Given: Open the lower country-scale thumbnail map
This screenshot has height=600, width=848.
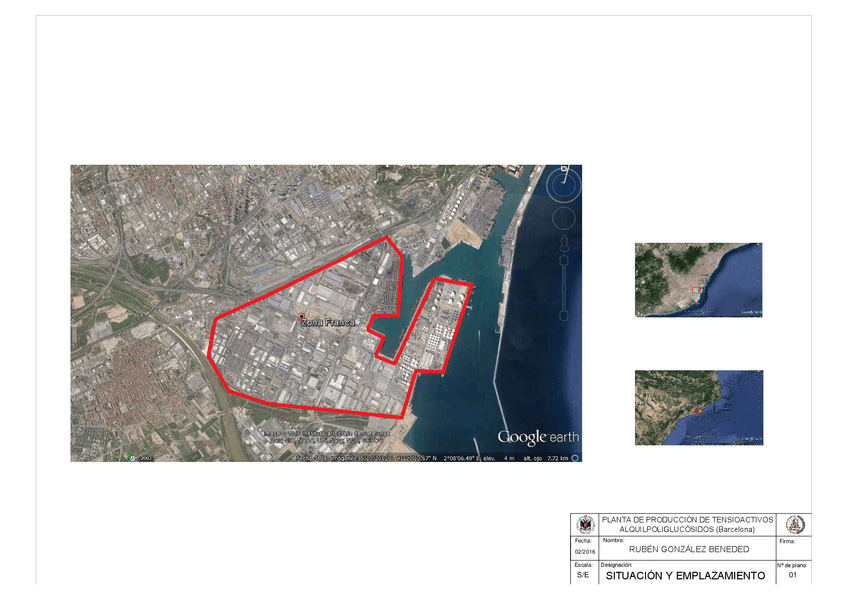Looking at the screenshot, I should (x=698, y=407).
